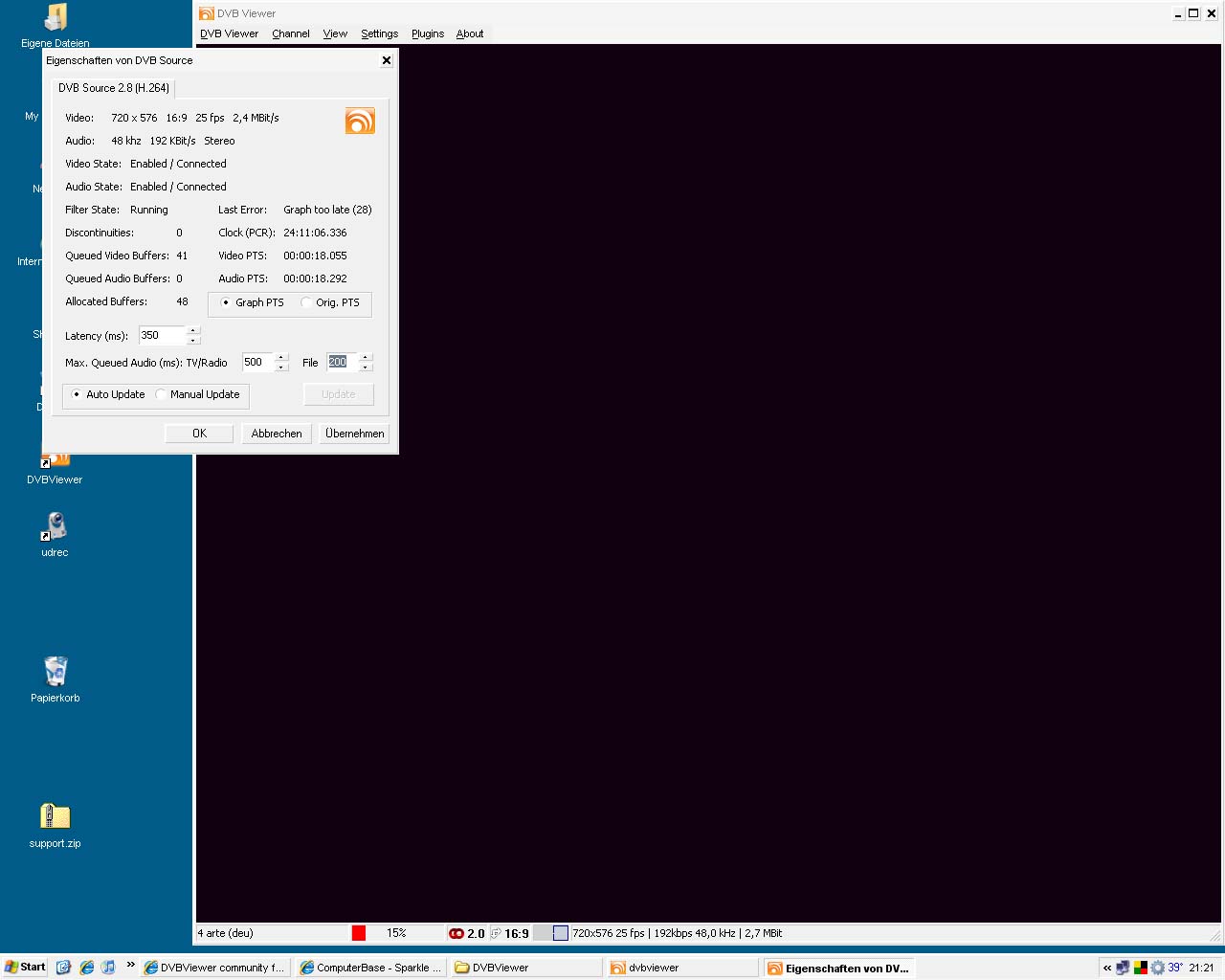The width and height of the screenshot is (1225, 980).
Task: Click the 2.0 audio channel icon
Action: pyautogui.click(x=467, y=933)
